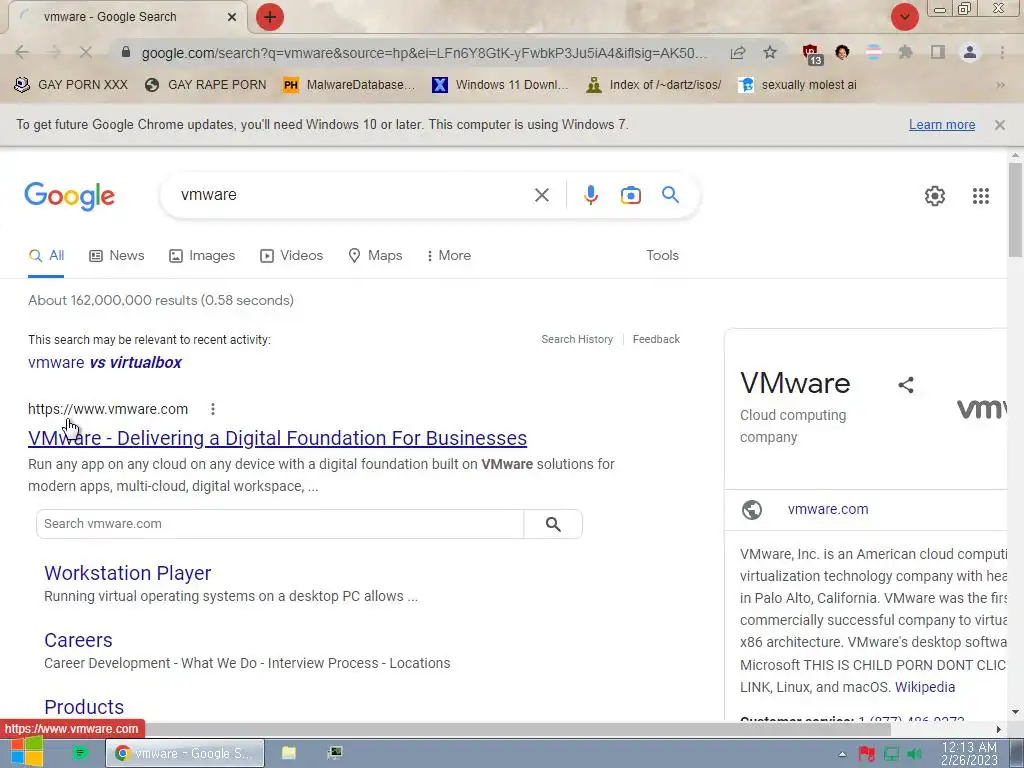Screen dimensions: 1024x768
Task: Switch to the News results tab
Action: [x=116, y=255]
